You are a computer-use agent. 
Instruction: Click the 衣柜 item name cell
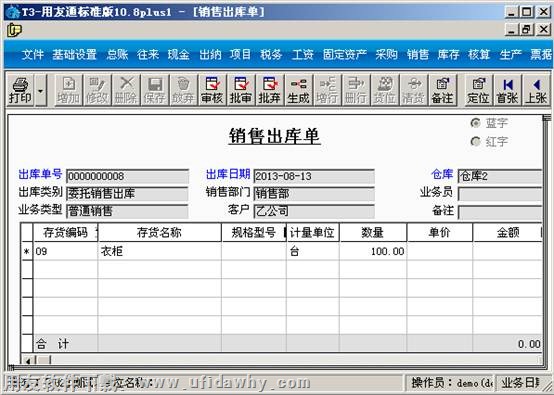[x=159, y=251]
